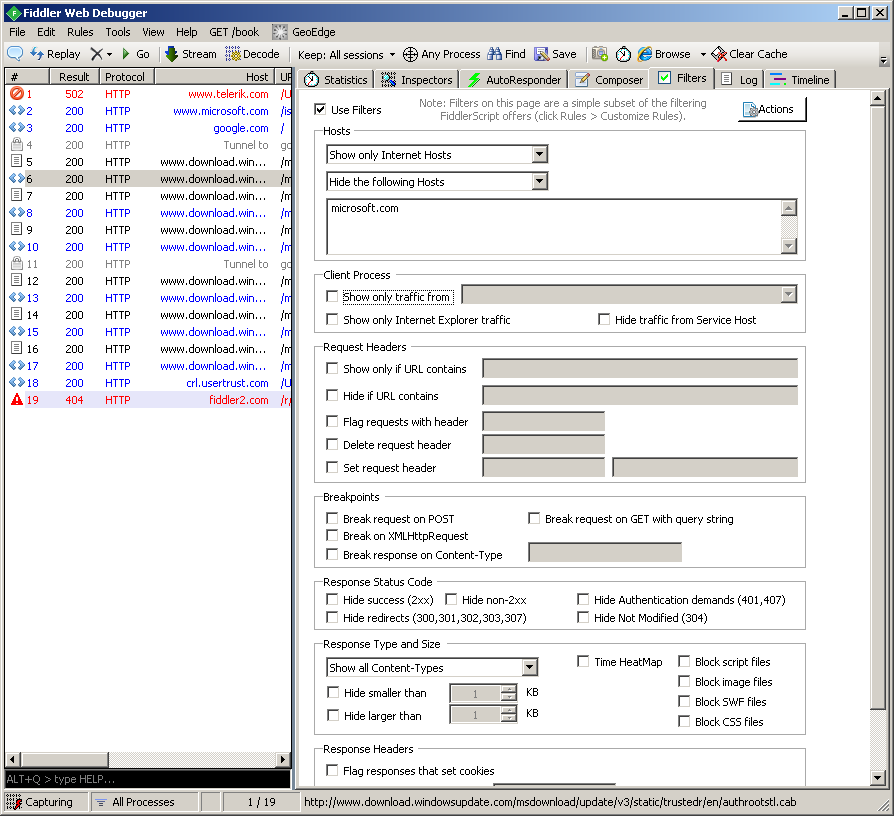Click the Any Process target icon
Screen dimensions: 894x816
click(x=410, y=54)
